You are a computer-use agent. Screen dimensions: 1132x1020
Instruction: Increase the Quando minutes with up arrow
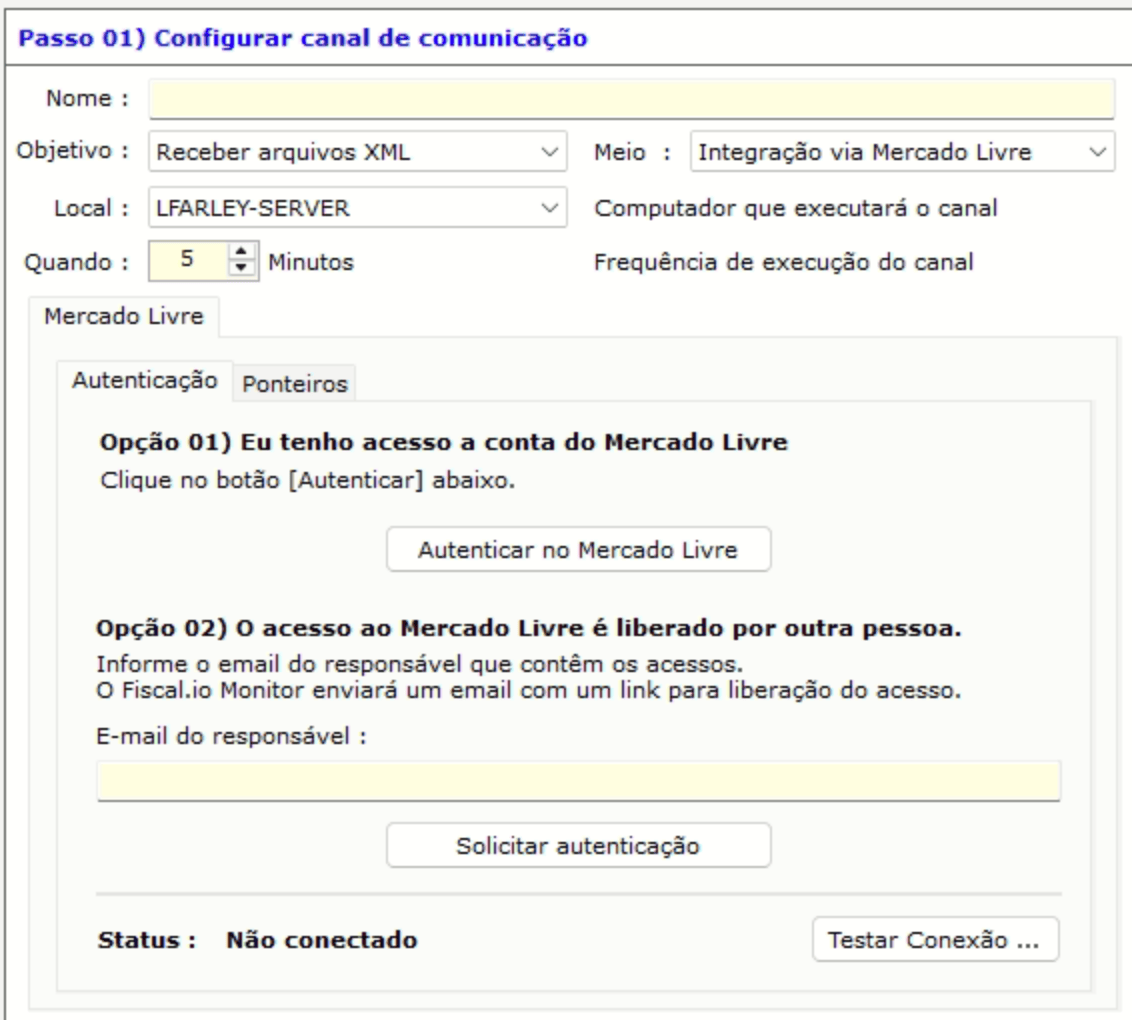tap(241, 252)
